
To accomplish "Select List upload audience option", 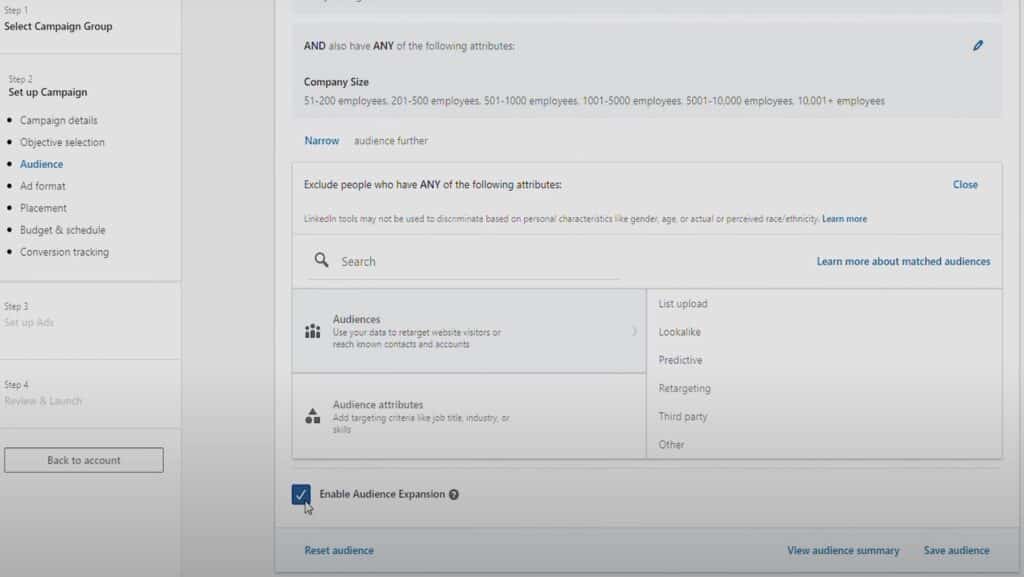I will click(x=683, y=304).
